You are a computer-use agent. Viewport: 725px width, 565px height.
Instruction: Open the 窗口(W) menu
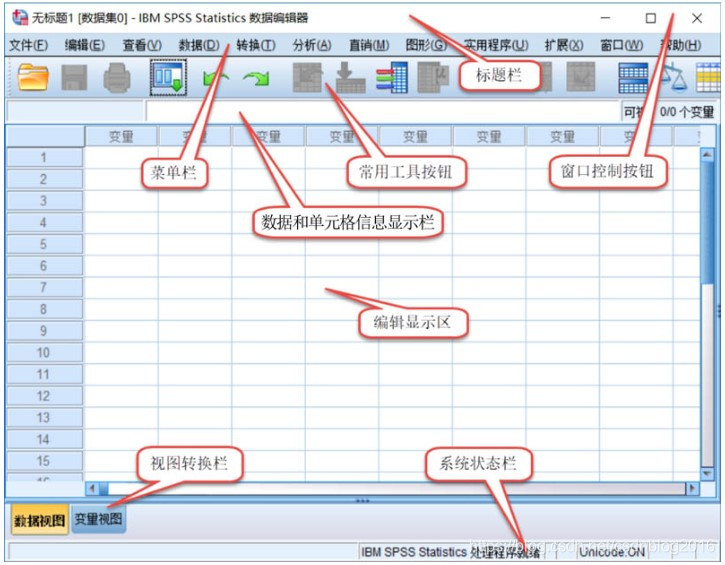[x=621, y=45]
